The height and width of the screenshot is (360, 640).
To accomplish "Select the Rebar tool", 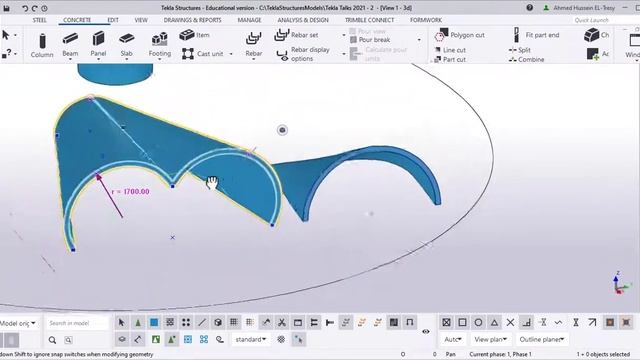I will (x=253, y=46).
